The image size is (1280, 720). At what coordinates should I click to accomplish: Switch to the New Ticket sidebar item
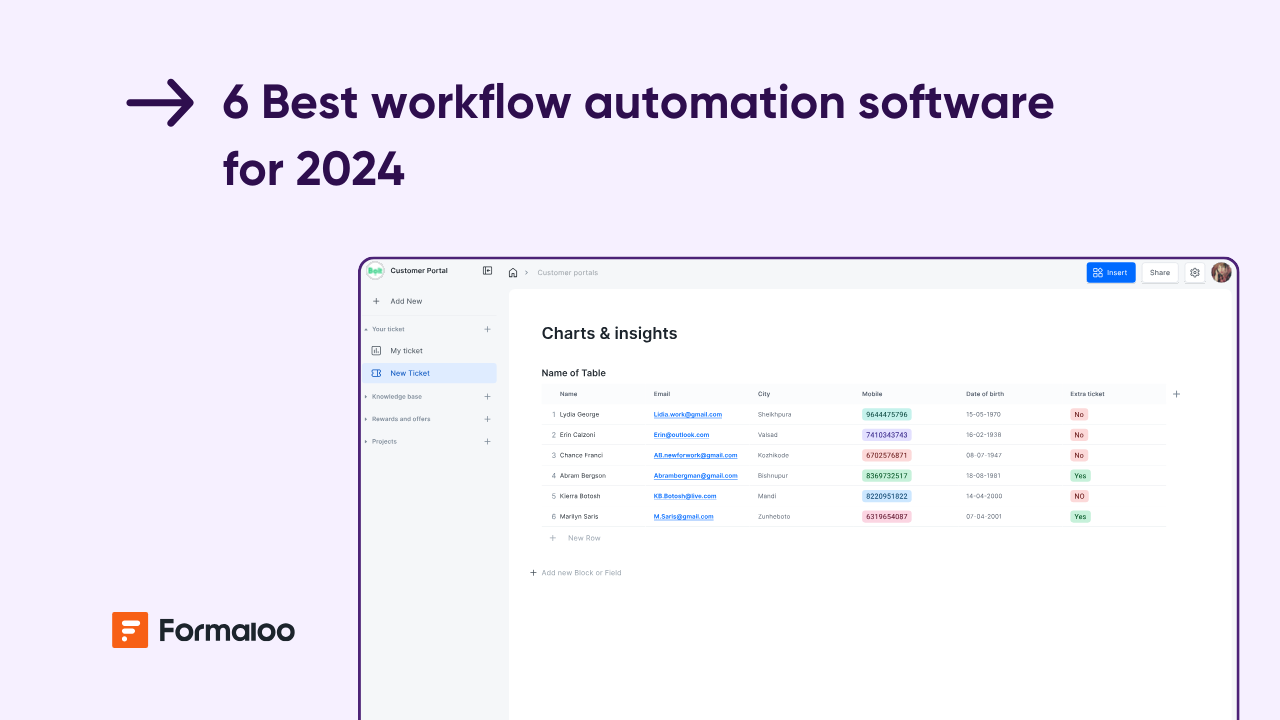[410, 372]
